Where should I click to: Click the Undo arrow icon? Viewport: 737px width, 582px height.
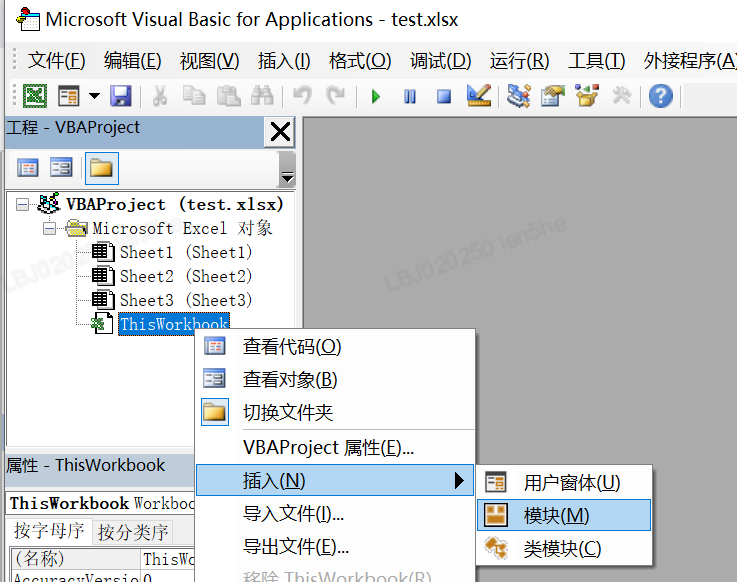pos(302,96)
